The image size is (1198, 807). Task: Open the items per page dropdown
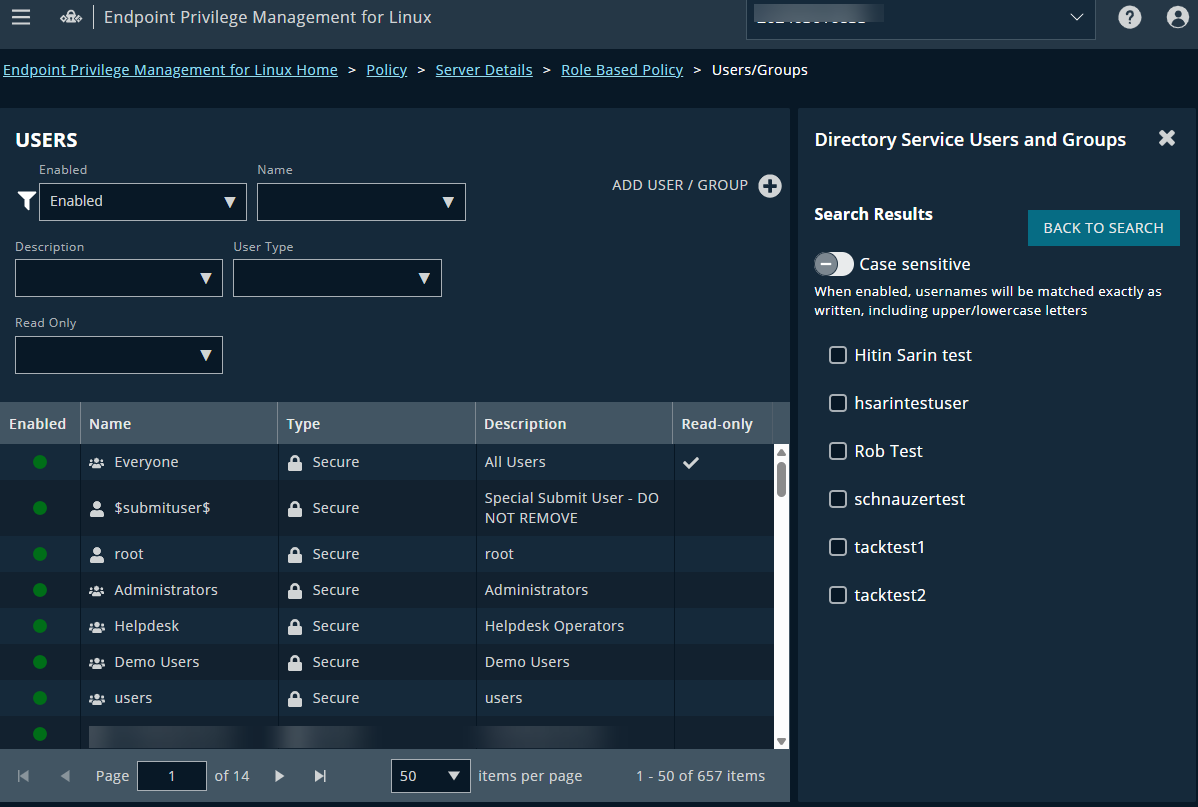[x=430, y=776]
